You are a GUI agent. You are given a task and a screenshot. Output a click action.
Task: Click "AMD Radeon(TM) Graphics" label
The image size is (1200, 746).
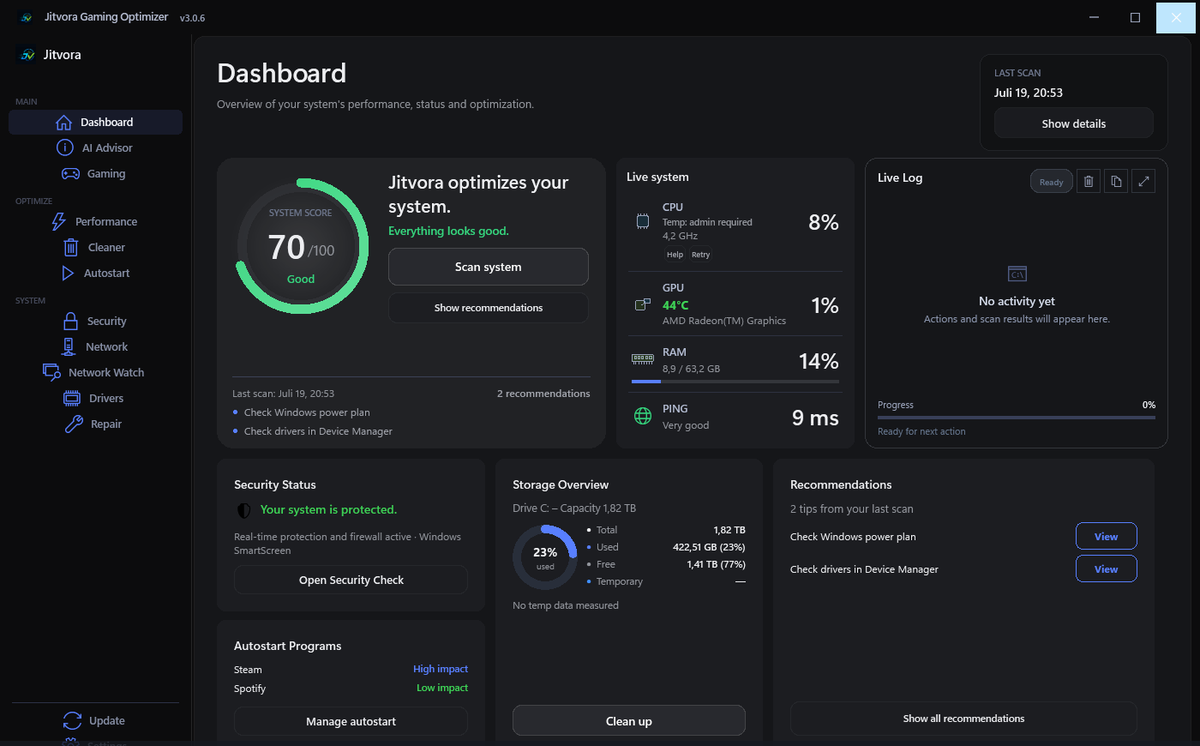coord(724,321)
